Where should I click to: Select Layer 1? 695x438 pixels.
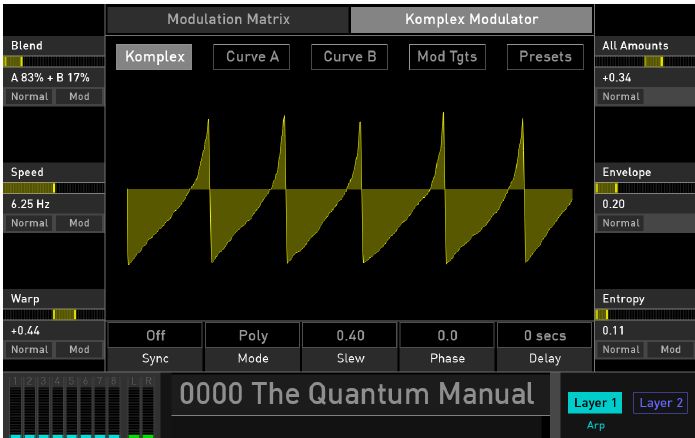(x=596, y=403)
